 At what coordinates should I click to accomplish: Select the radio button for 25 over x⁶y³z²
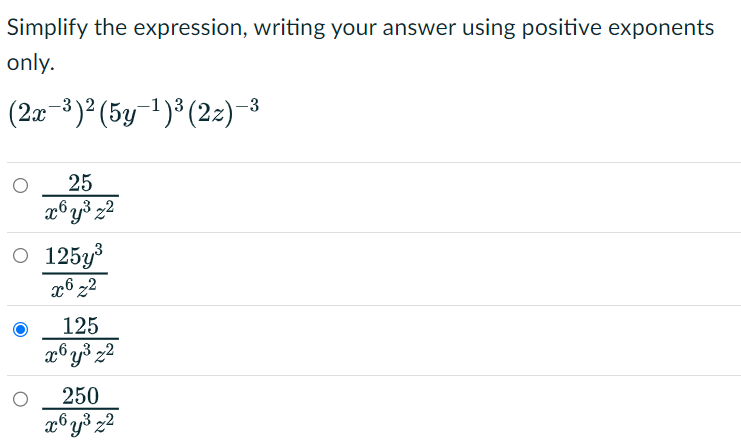pos(20,185)
